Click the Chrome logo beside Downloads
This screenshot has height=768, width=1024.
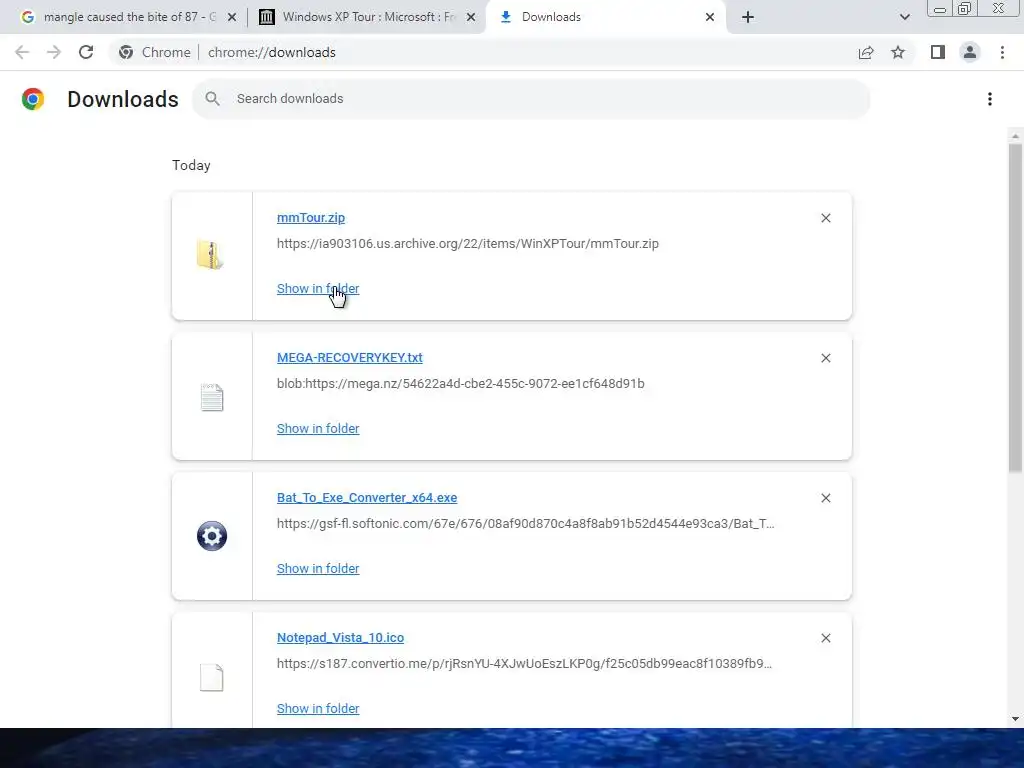point(33,99)
